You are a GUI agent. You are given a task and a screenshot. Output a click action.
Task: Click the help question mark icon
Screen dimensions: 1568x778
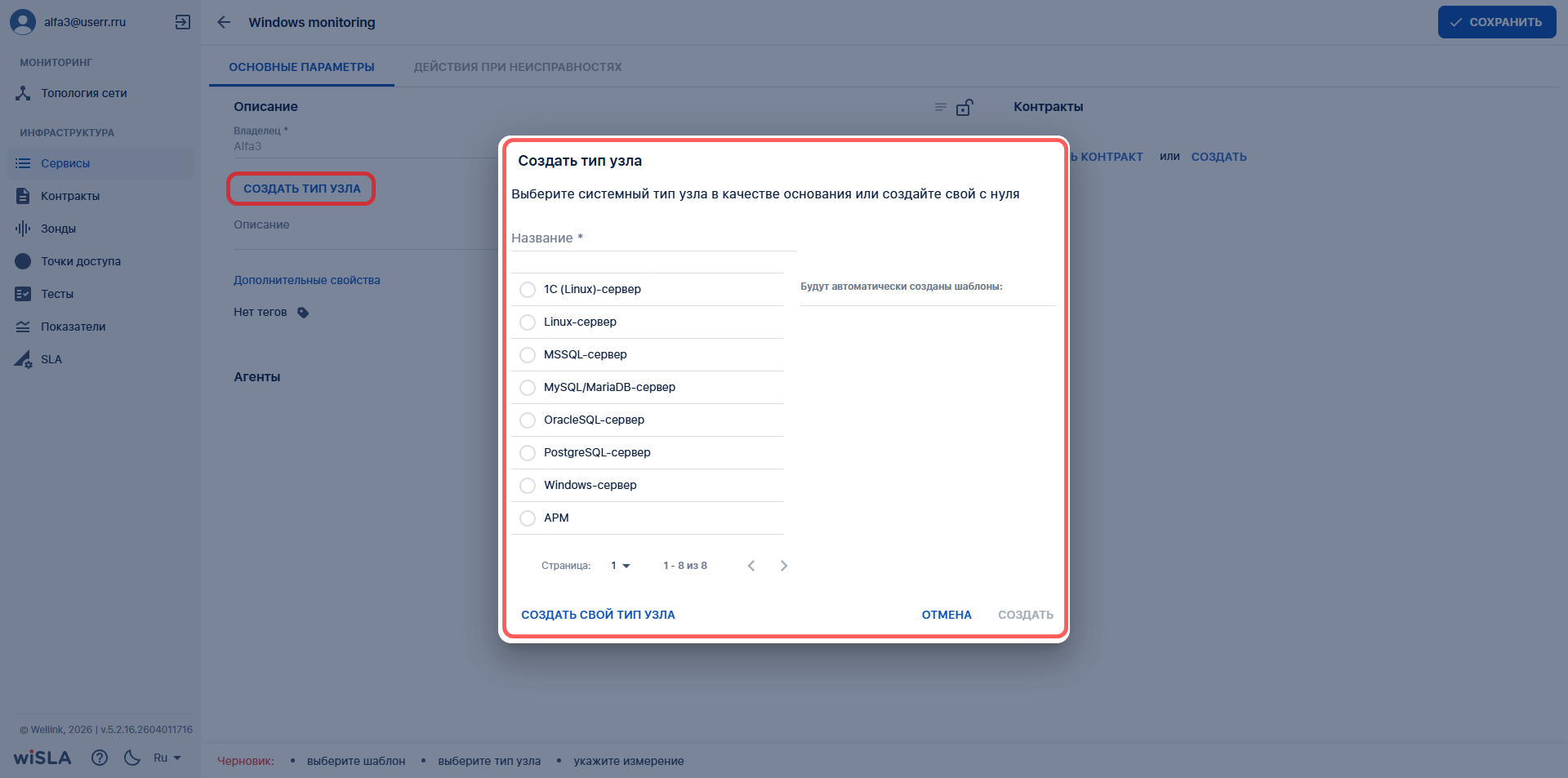(100, 758)
